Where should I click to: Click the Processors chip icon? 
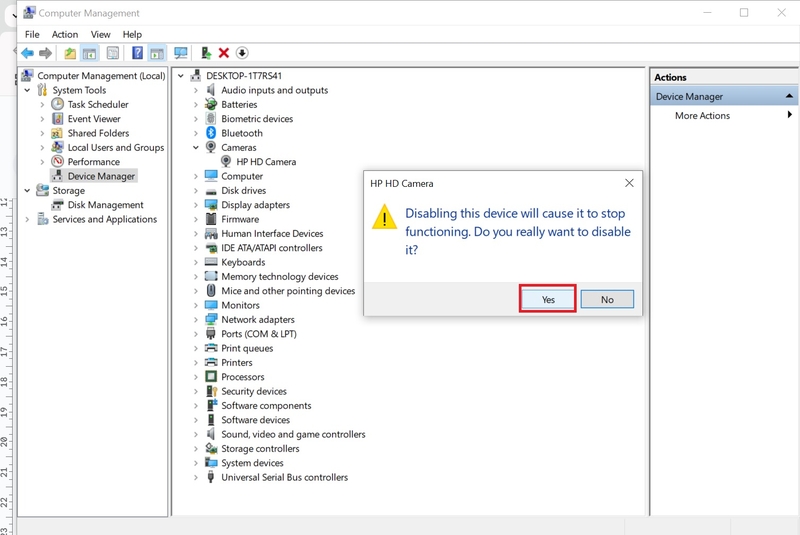211,377
